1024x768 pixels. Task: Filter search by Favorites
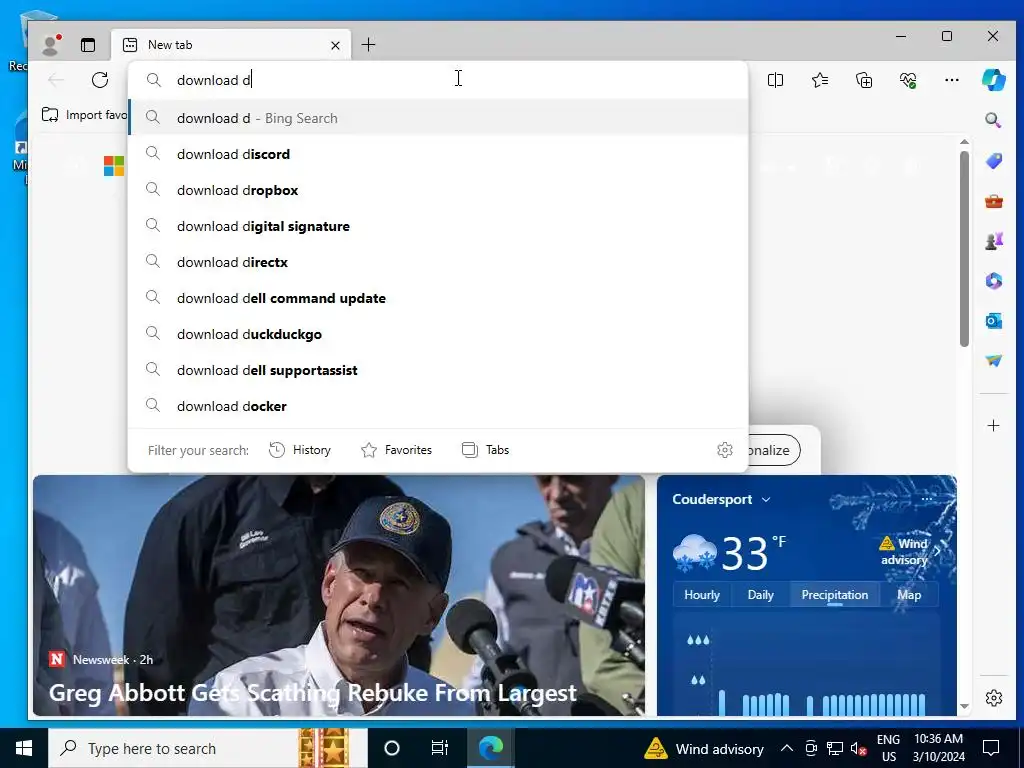pos(396,450)
